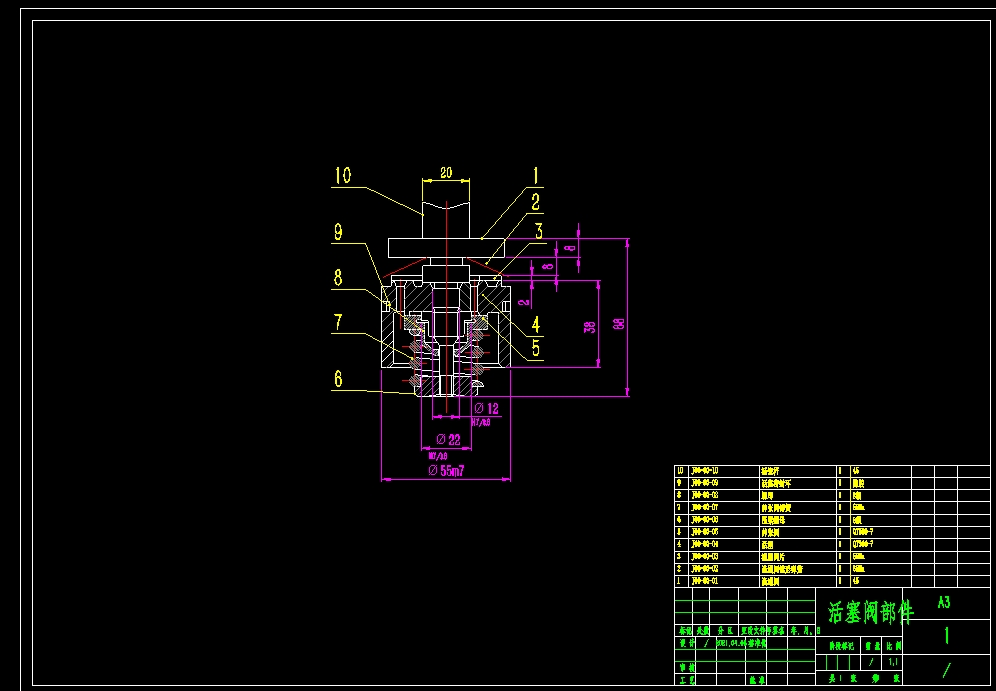This screenshot has width=996, height=691.
Task: Click the top width dimension 20
Action: [x=446, y=173]
